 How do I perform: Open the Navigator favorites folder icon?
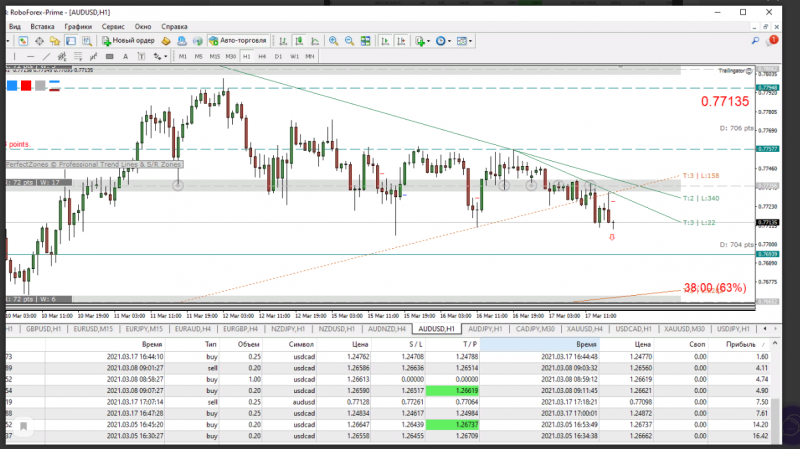[x=55, y=41]
